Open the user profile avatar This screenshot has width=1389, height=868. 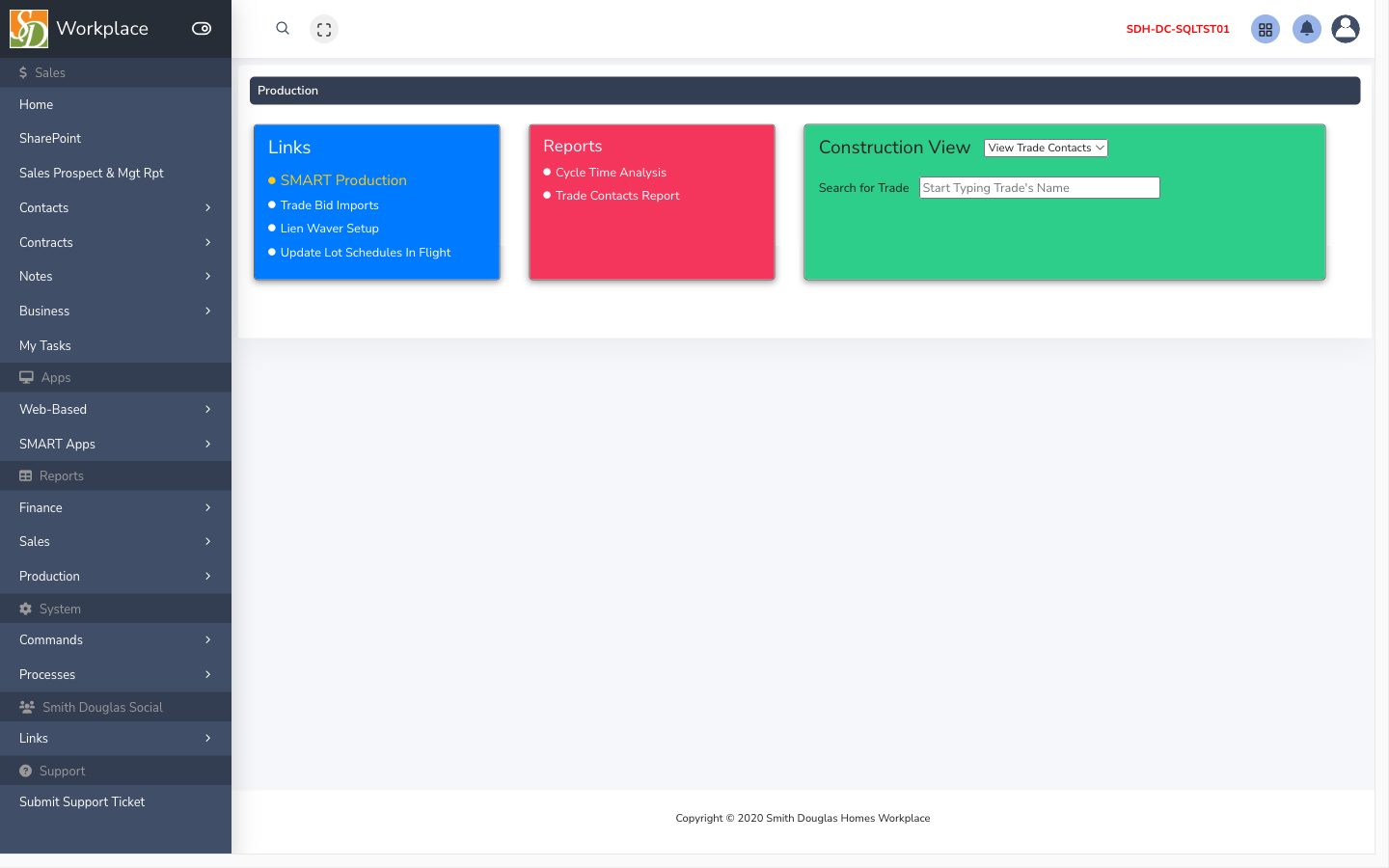pyautogui.click(x=1346, y=29)
